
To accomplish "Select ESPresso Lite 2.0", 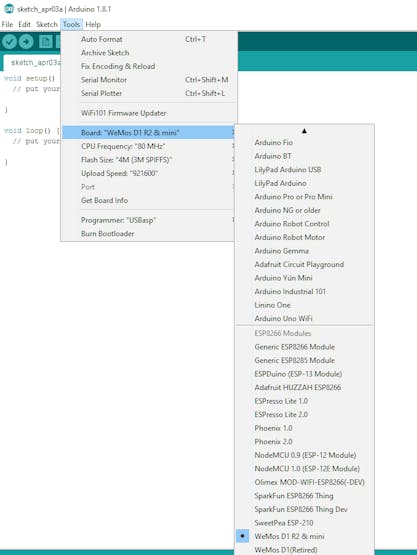I will pyautogui.click(x=304, y=414).
